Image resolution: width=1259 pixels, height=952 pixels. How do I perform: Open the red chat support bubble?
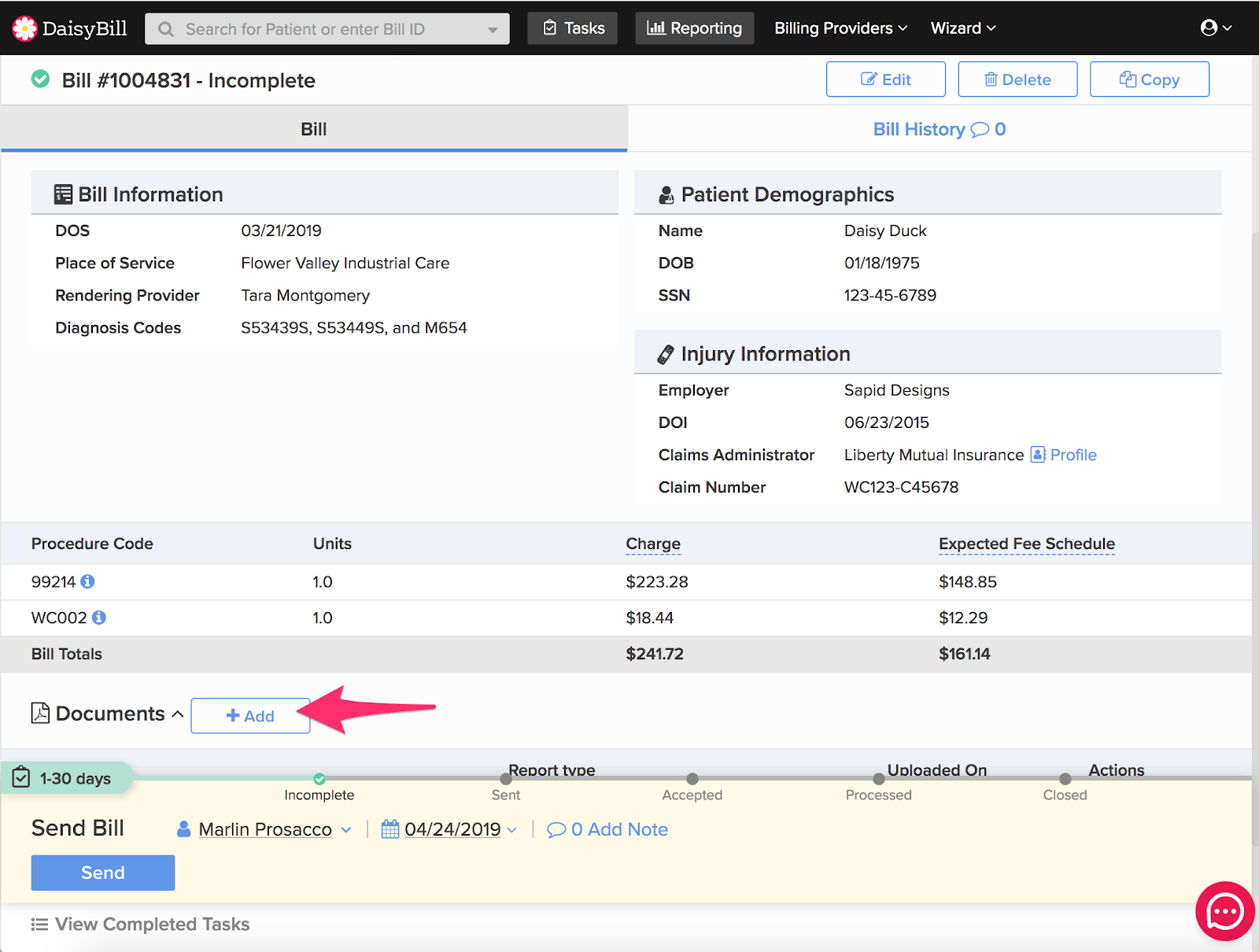[x=1224, y=912]
